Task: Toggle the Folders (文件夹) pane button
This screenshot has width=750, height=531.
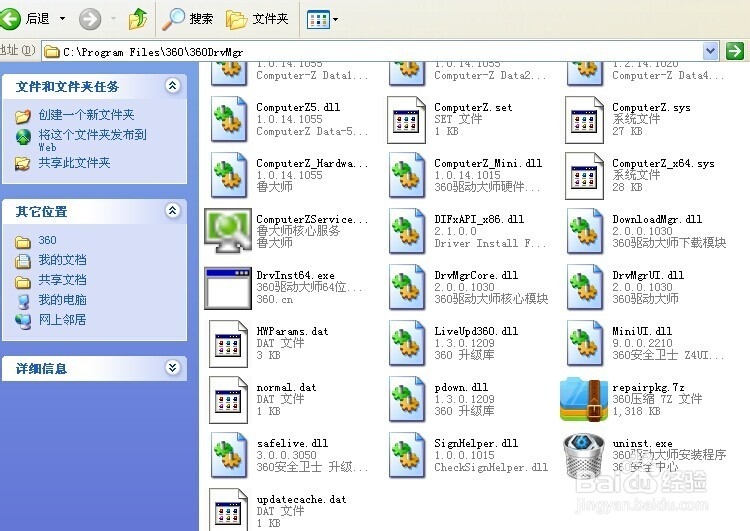Action: (x=257, y=19)
